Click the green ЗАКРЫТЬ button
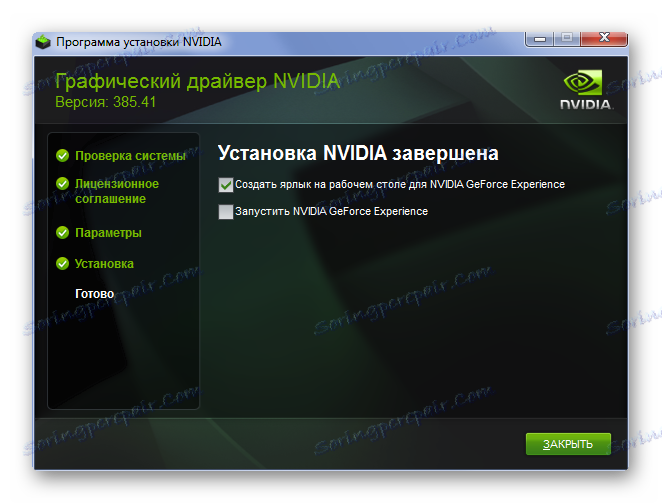The width and height of the screenshot is (662, 504). click(x=568, y=444)
